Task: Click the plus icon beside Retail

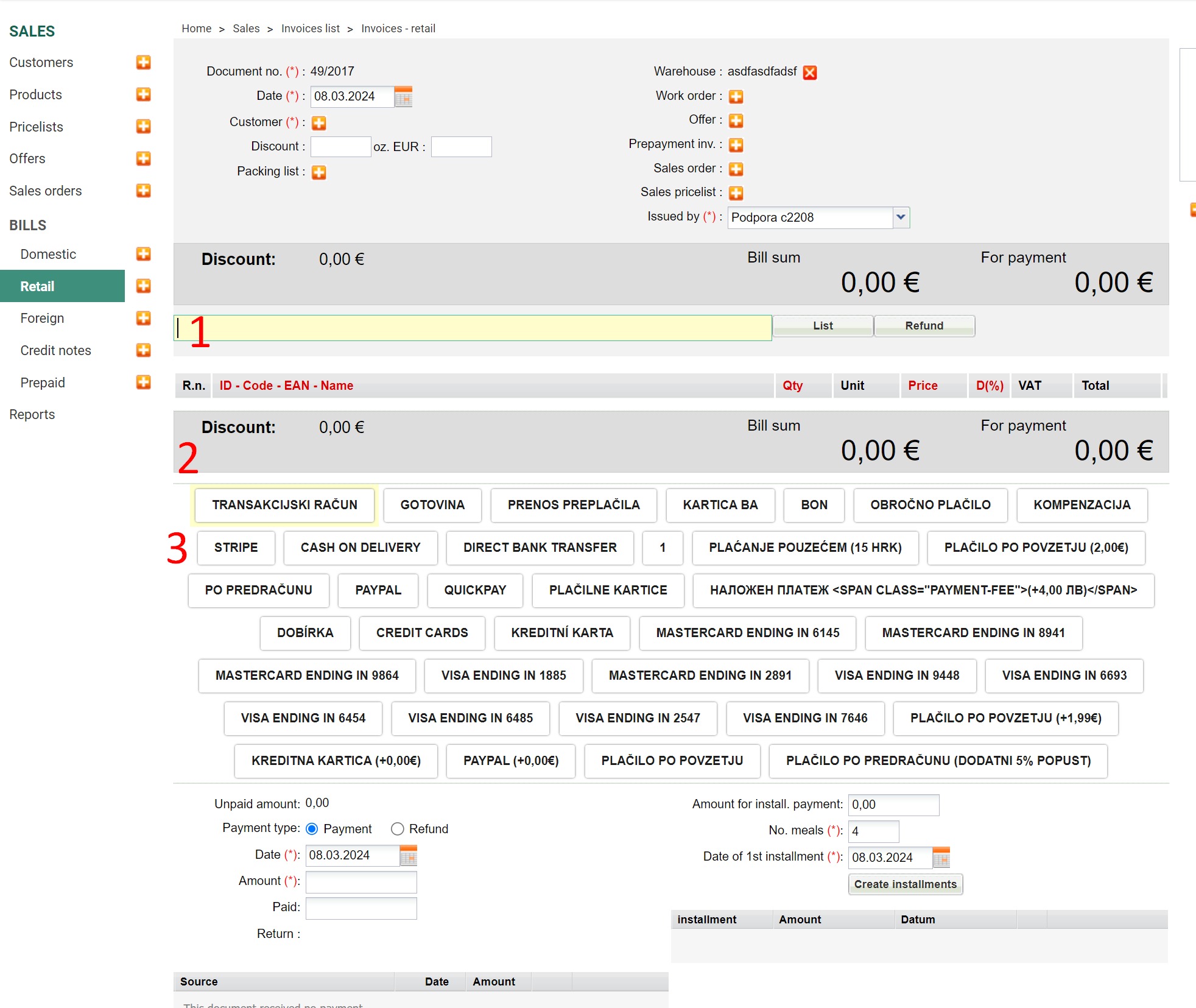Action: coord(144,286)
